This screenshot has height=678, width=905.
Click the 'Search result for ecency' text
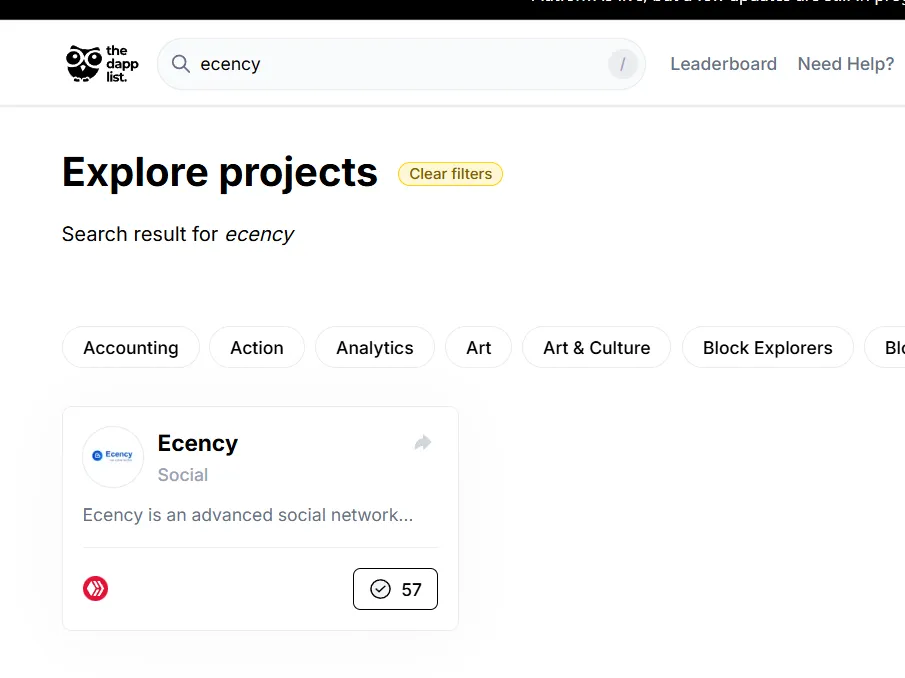click(x=178, y=234)
